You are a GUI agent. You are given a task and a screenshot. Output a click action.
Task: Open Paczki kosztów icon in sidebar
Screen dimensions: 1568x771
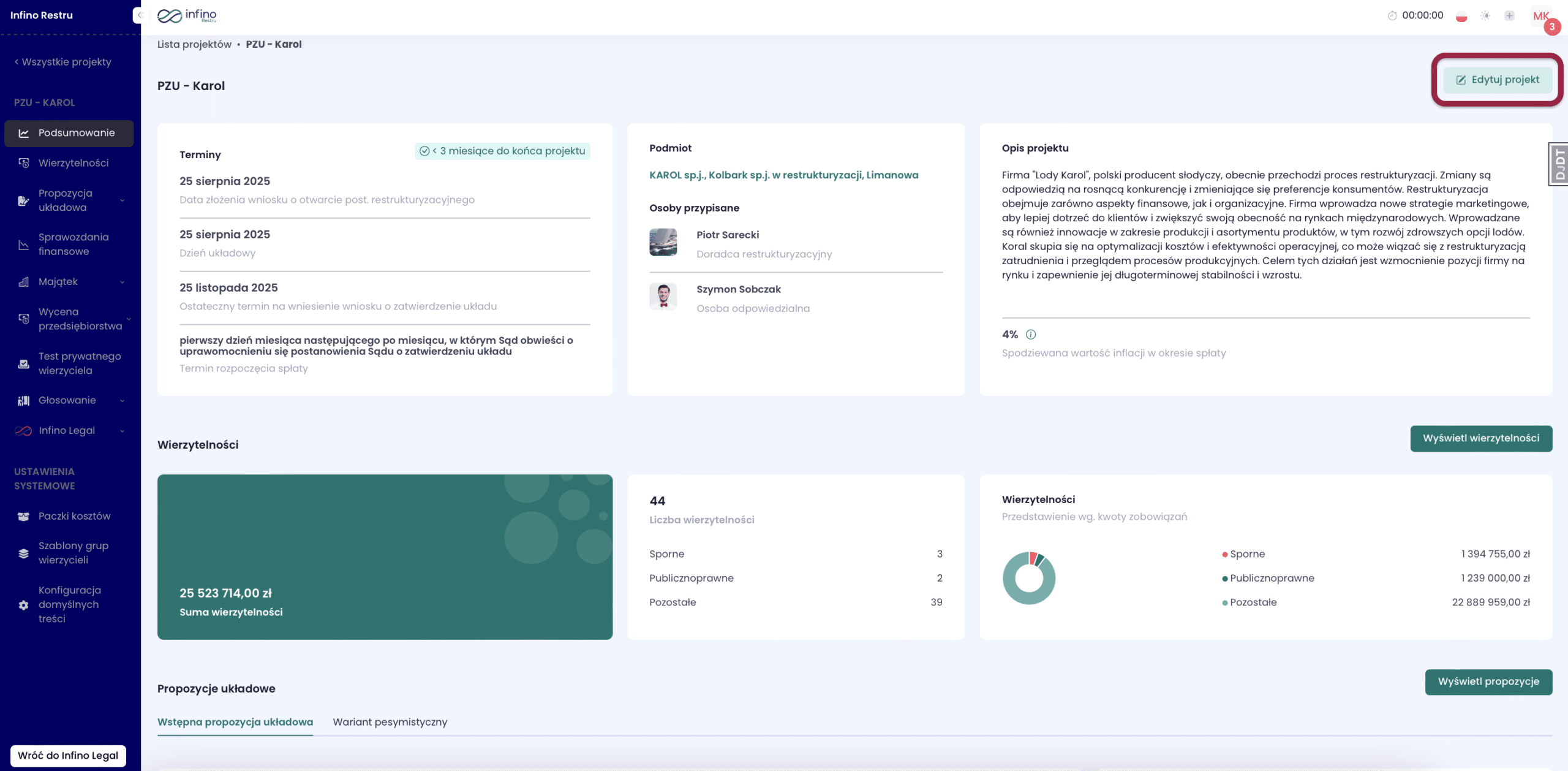(x=23, y=516)
